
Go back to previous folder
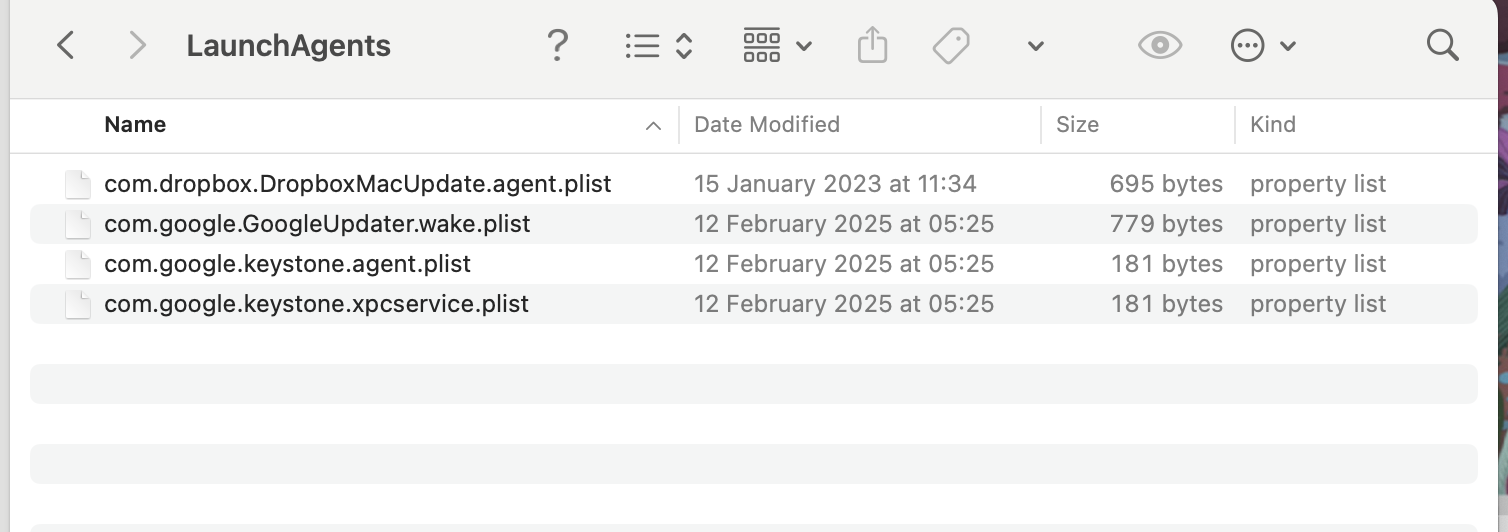[66, 45]
